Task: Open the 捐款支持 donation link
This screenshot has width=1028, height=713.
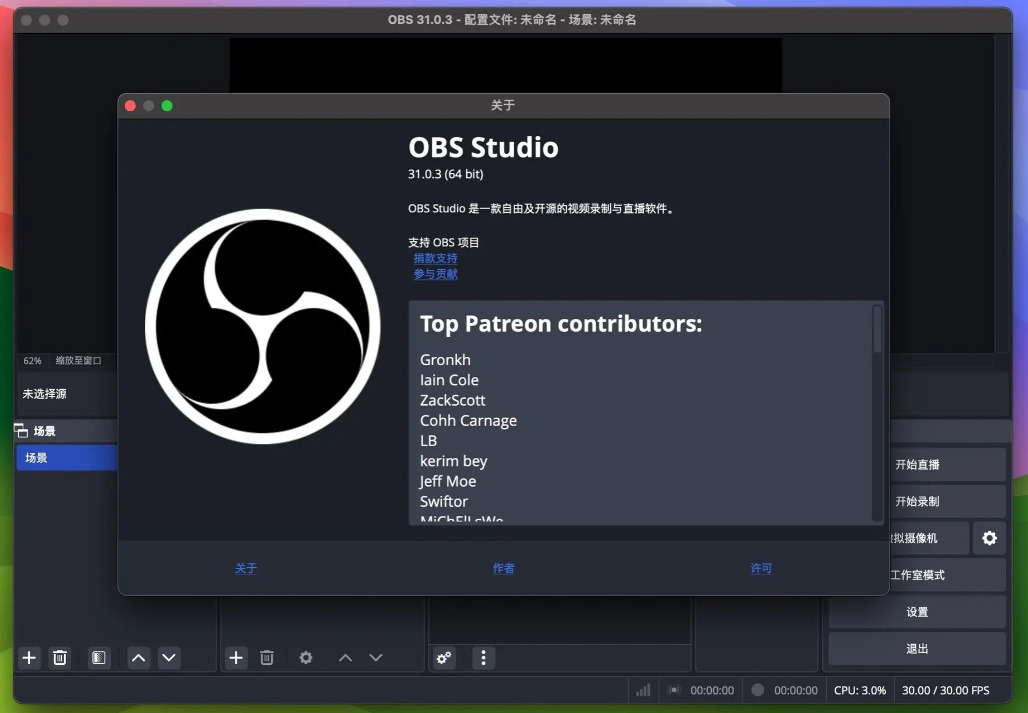Action: click(435, 258)
